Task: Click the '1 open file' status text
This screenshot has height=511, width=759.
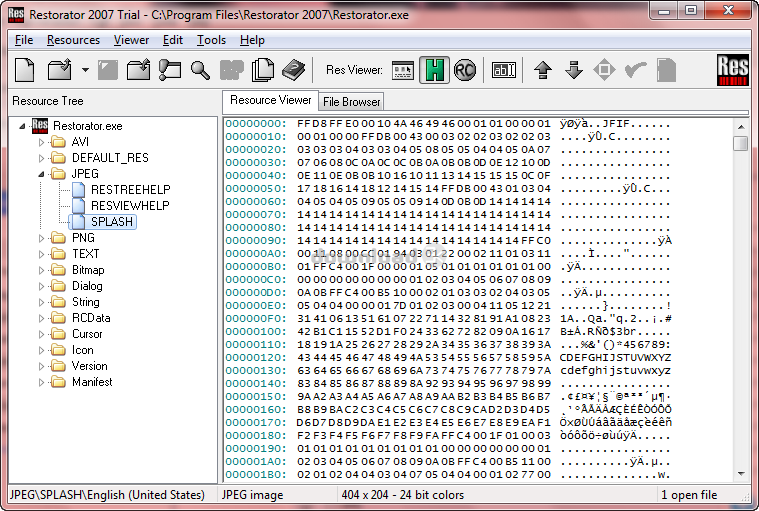Action: tap(689, 495)
